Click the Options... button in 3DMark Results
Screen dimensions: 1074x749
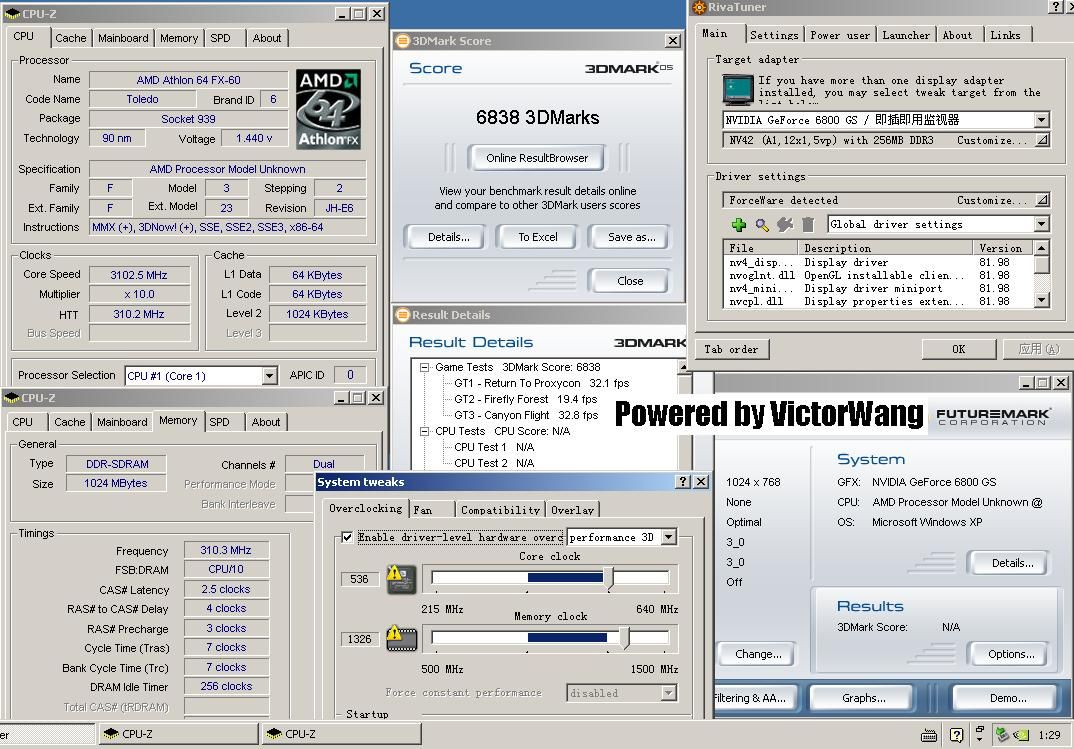point(1011,655)
